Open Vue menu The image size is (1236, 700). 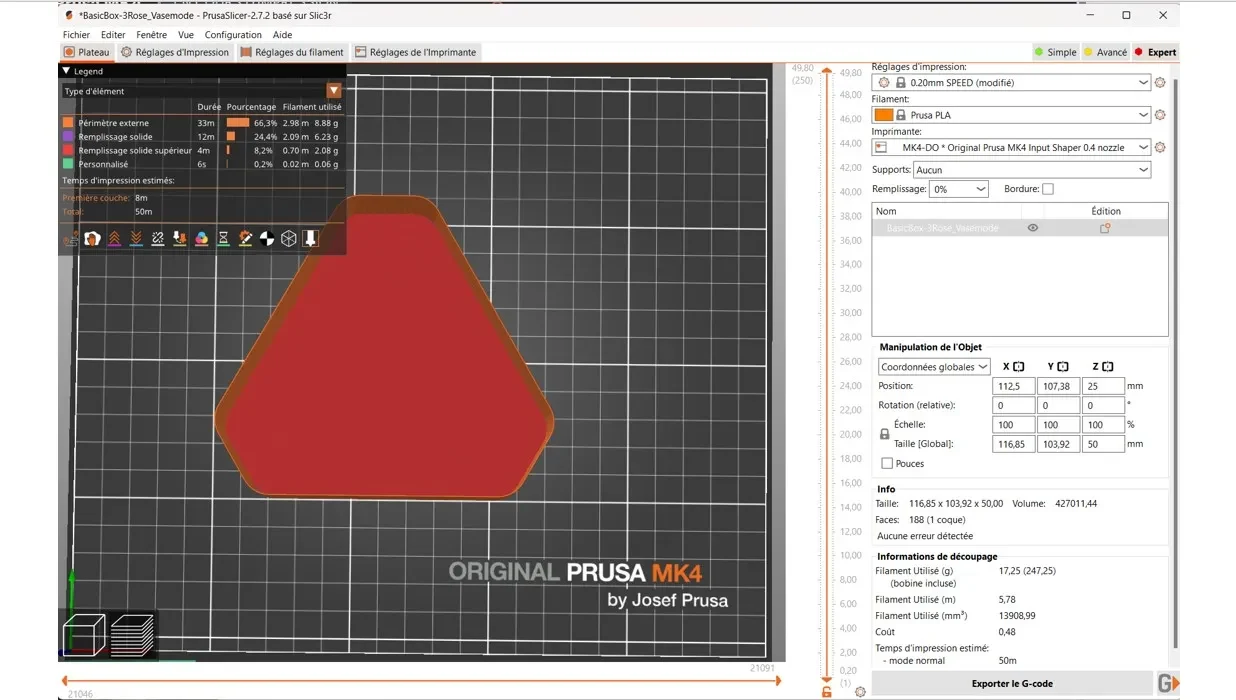[x=185, y=35]
